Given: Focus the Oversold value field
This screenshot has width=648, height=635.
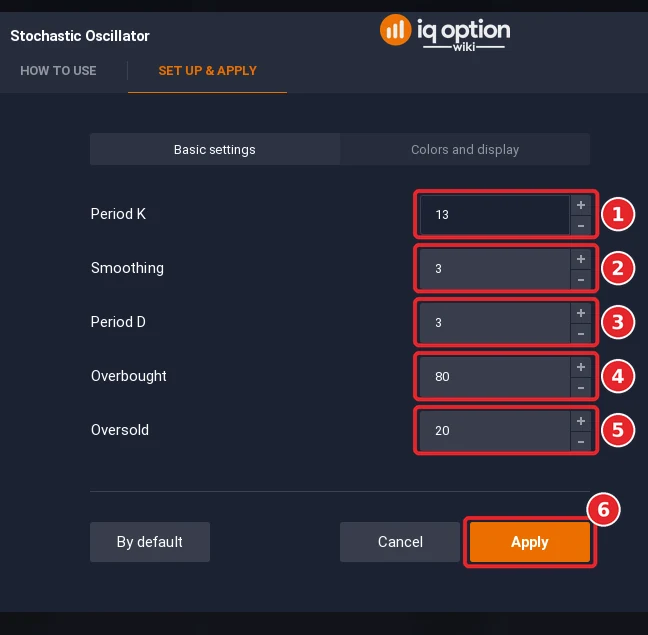Looking at the screenshot, I should click(x=495, y=431).
